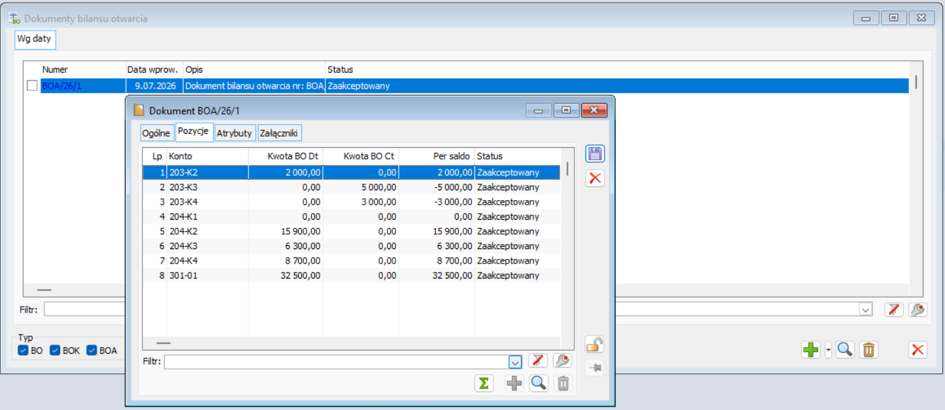The height and width of the screenshot is (410, 945).
Task: Open the dropdown arrow beside the green plus
Action: pyautogui.click(x=827, y=349)
